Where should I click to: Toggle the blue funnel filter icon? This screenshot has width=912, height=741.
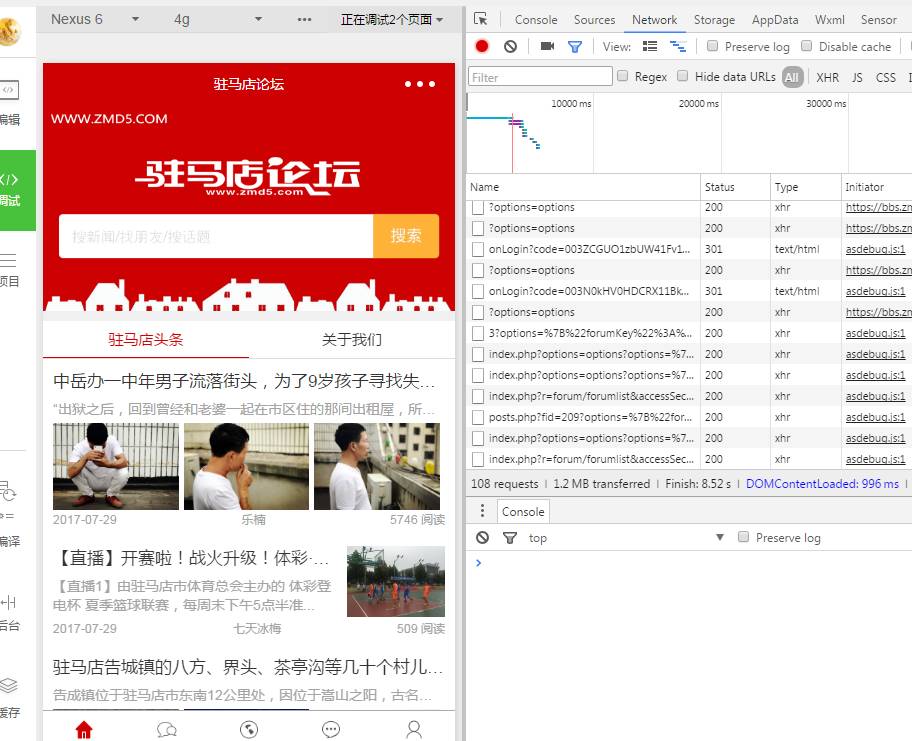click(x=575, y=46)
